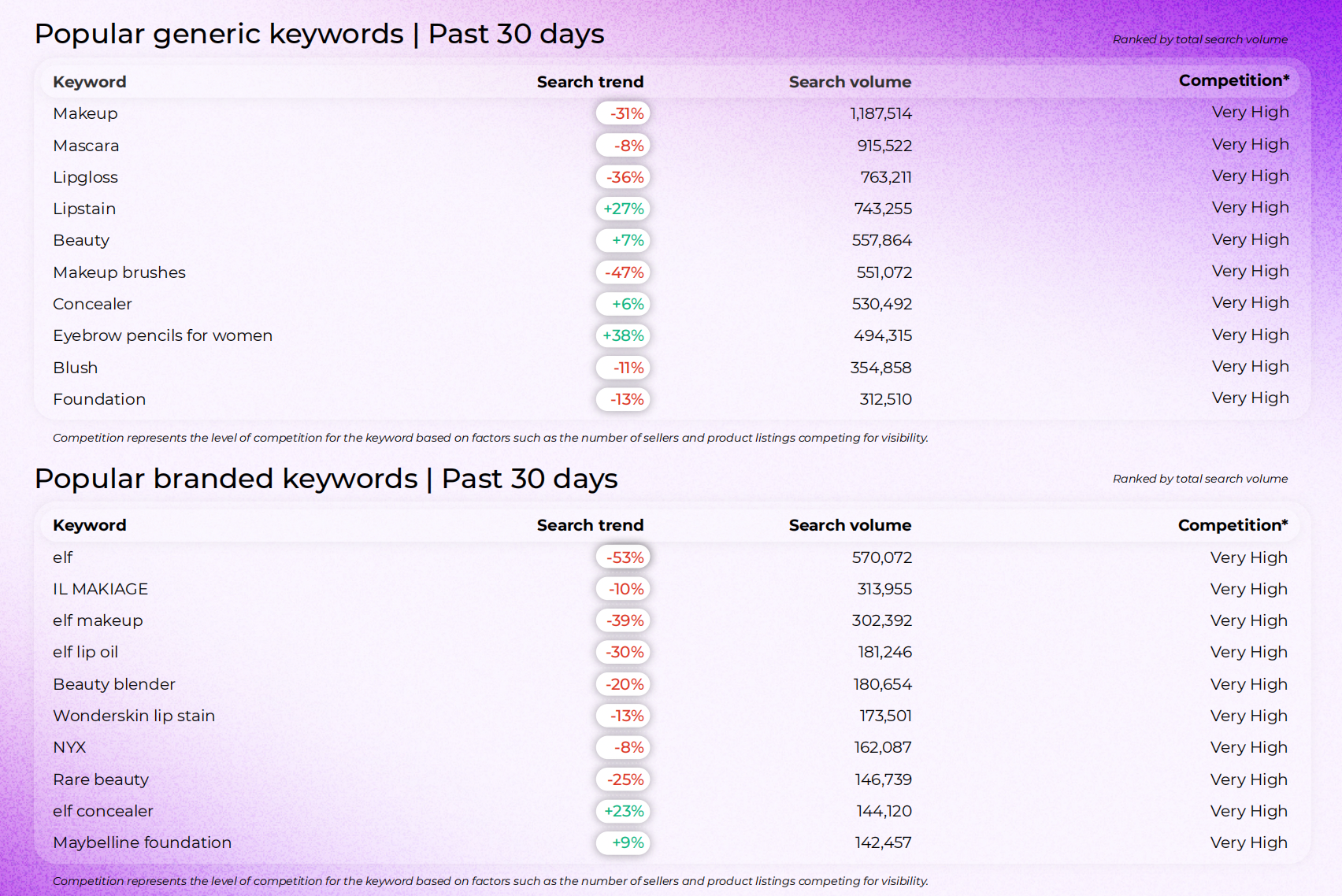
Task: Click Search trend header in branded table
Action: point(590,525)
